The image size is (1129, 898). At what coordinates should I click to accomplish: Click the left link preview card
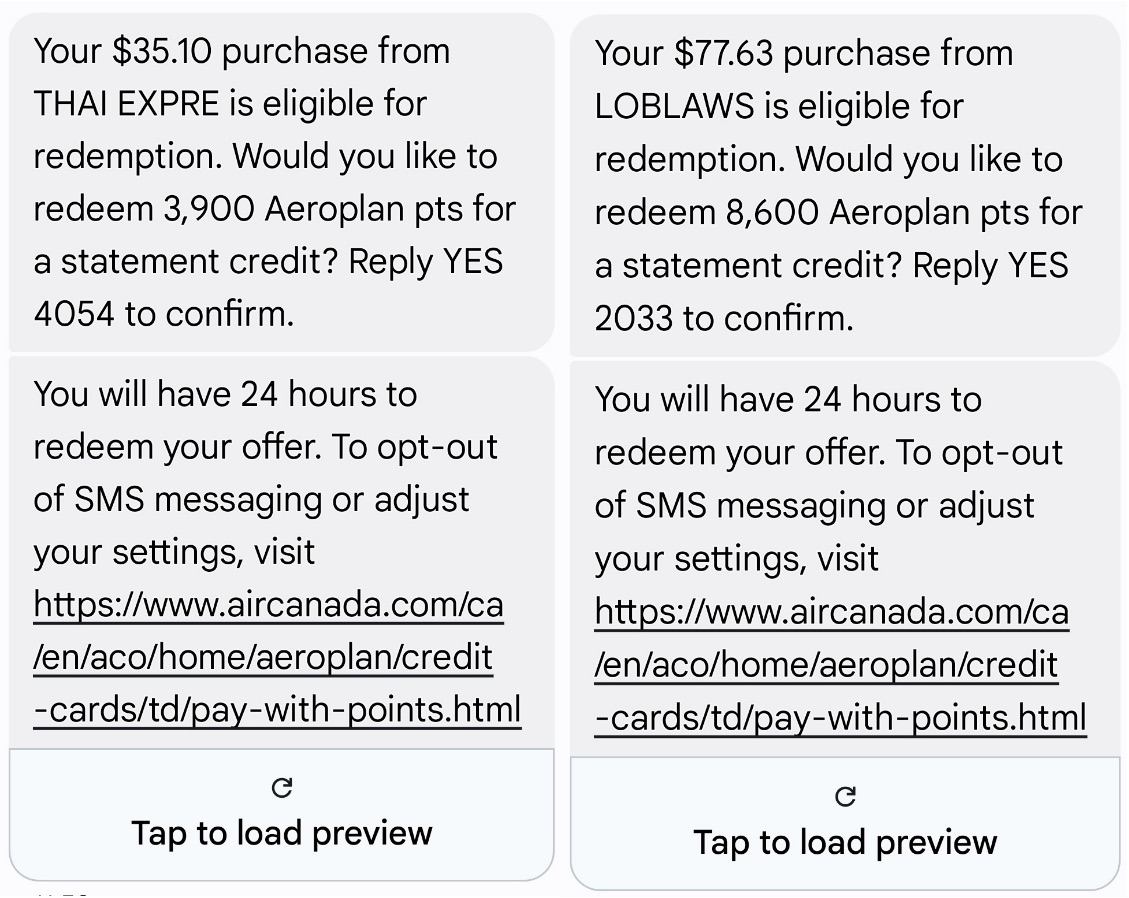pos(283,812)
